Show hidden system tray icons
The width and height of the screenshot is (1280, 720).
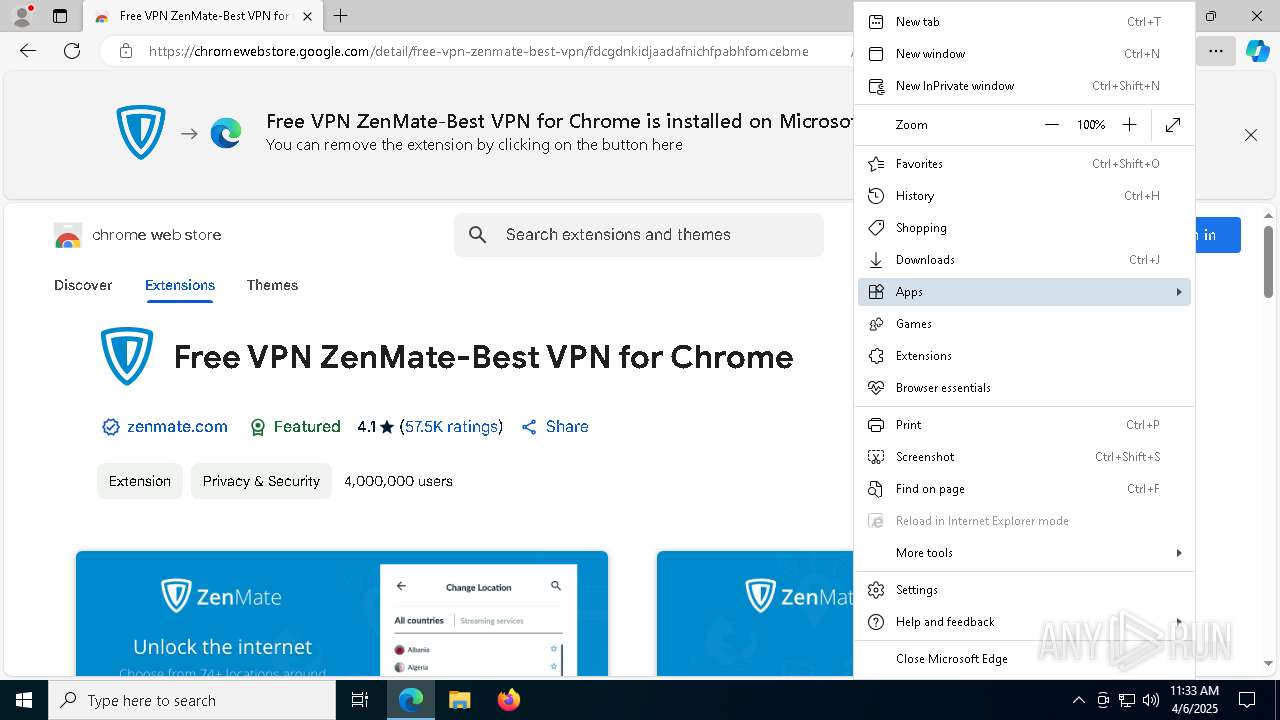click(1078, 700)
